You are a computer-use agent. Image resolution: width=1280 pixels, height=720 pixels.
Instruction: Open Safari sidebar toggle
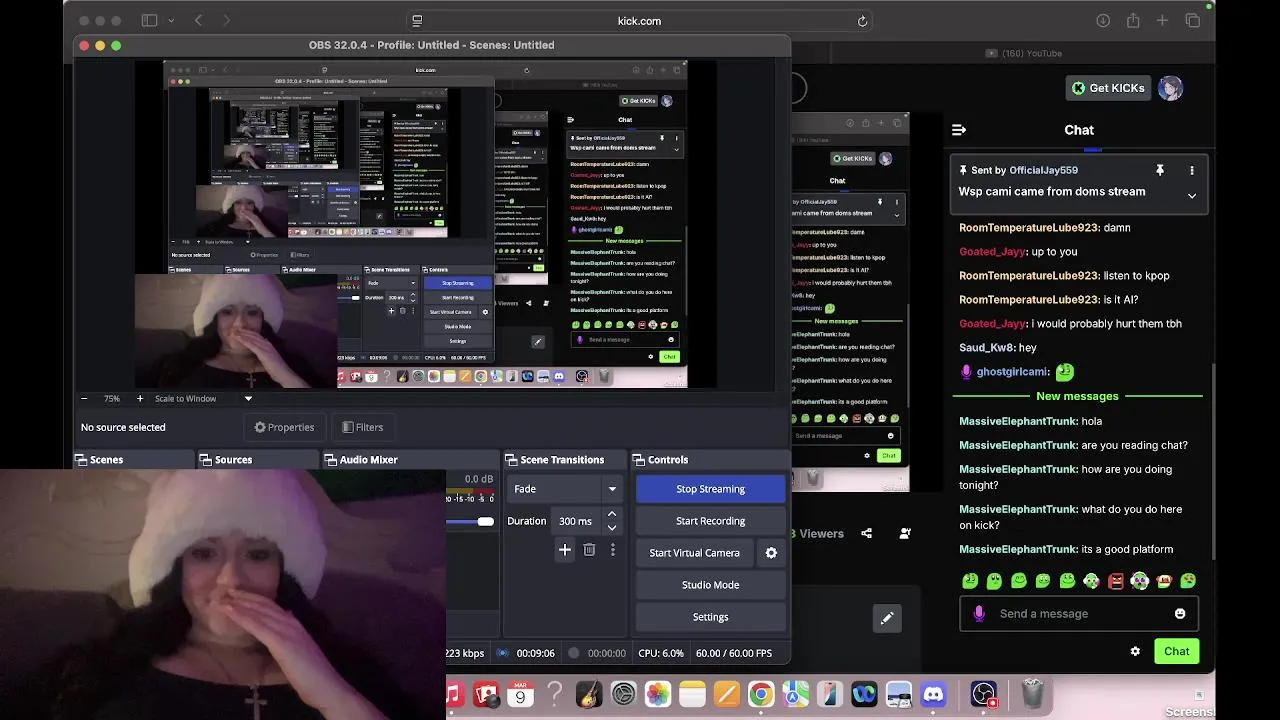pos(150,21)
